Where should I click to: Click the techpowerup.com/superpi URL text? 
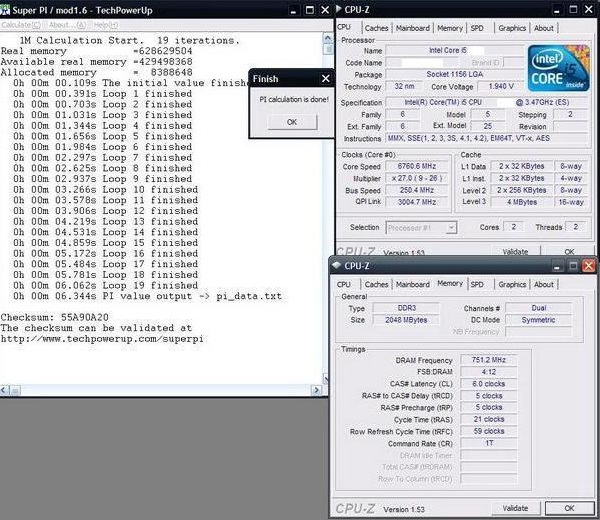pyautogui.click(x=102, y=339)
